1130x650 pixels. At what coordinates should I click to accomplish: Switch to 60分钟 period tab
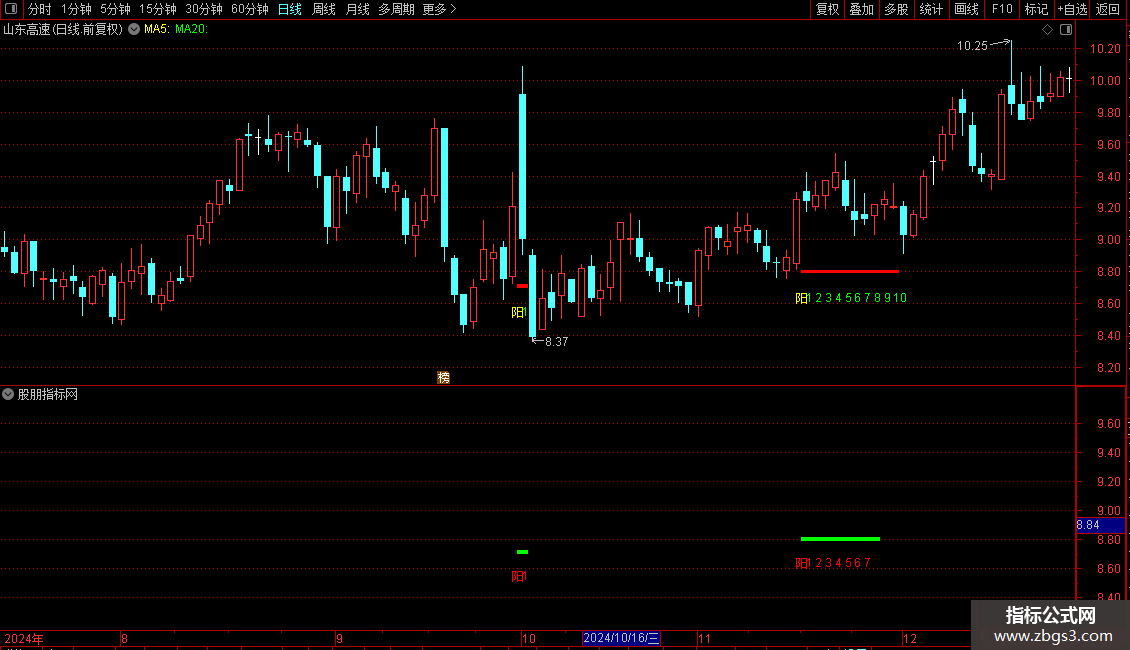pos(250,9)
